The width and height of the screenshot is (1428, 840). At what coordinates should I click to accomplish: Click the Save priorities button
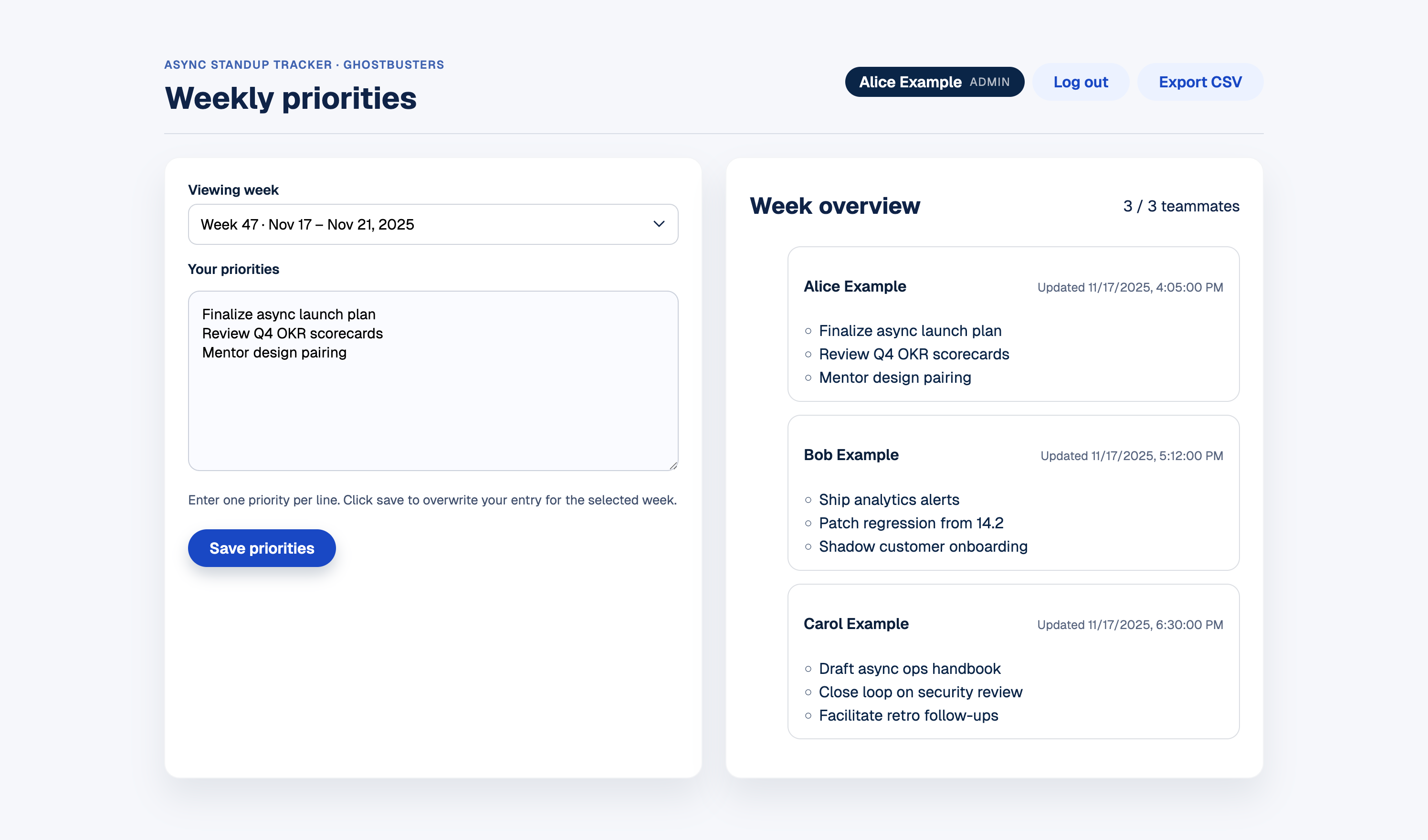[261, 548]
